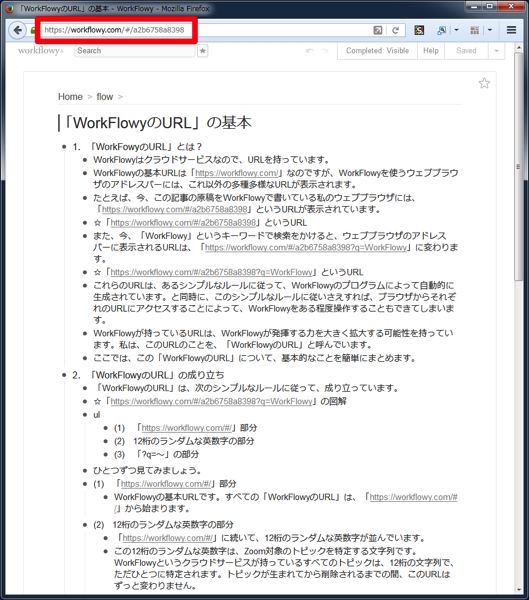
Task: Click the Saved button
Action: (x=466, y=51)
